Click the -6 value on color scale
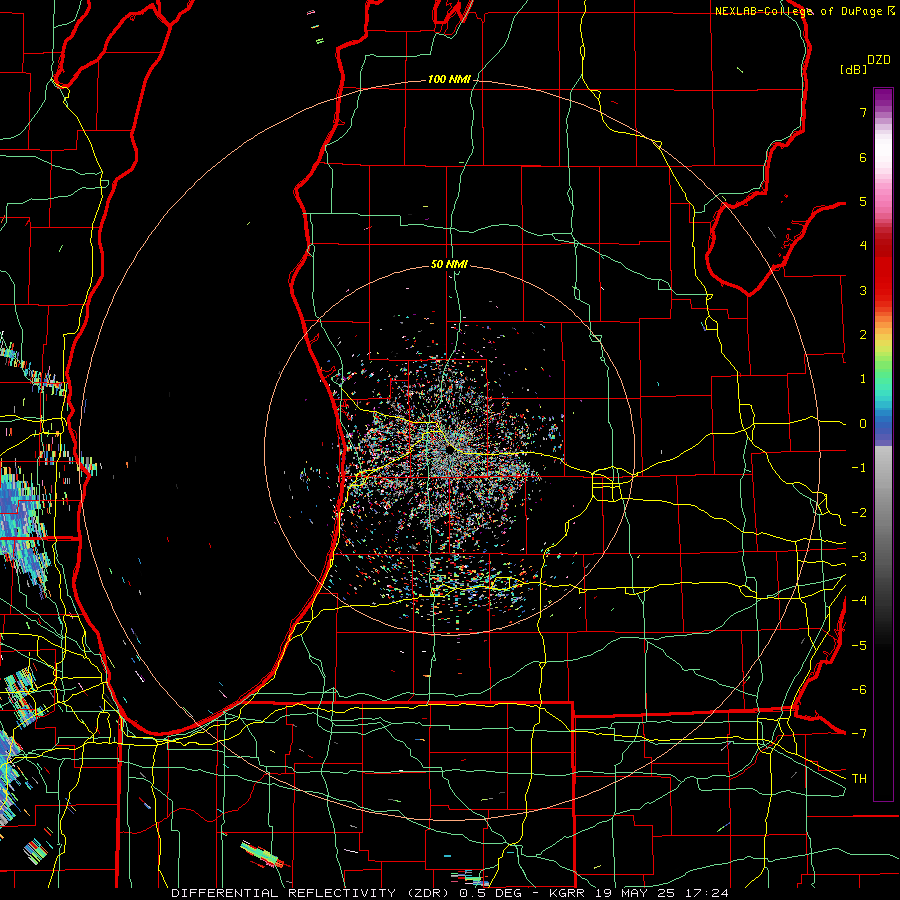The width and height of the screenshot is (900, 900). coord(859,690)
